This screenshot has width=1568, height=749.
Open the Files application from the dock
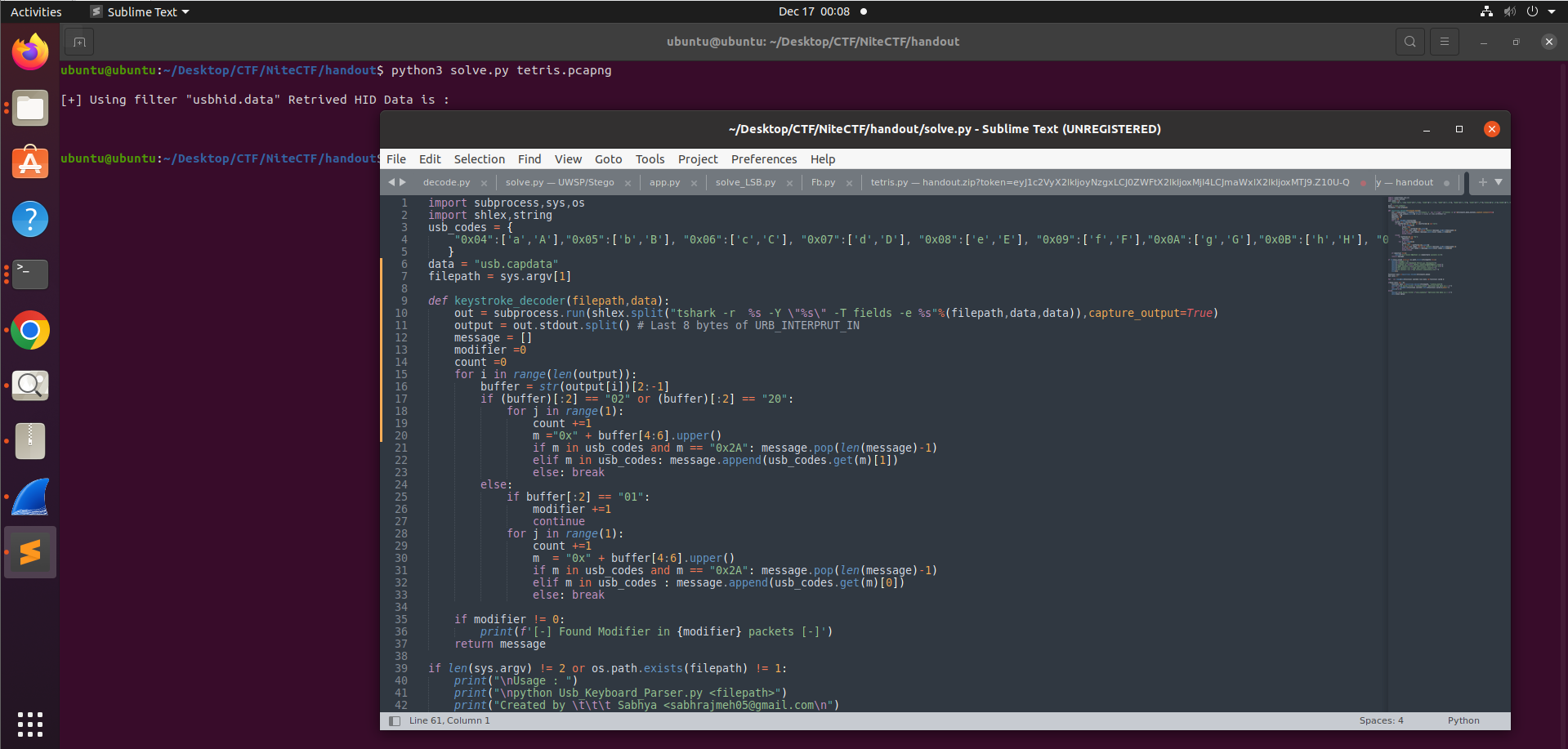pos(30,107)
